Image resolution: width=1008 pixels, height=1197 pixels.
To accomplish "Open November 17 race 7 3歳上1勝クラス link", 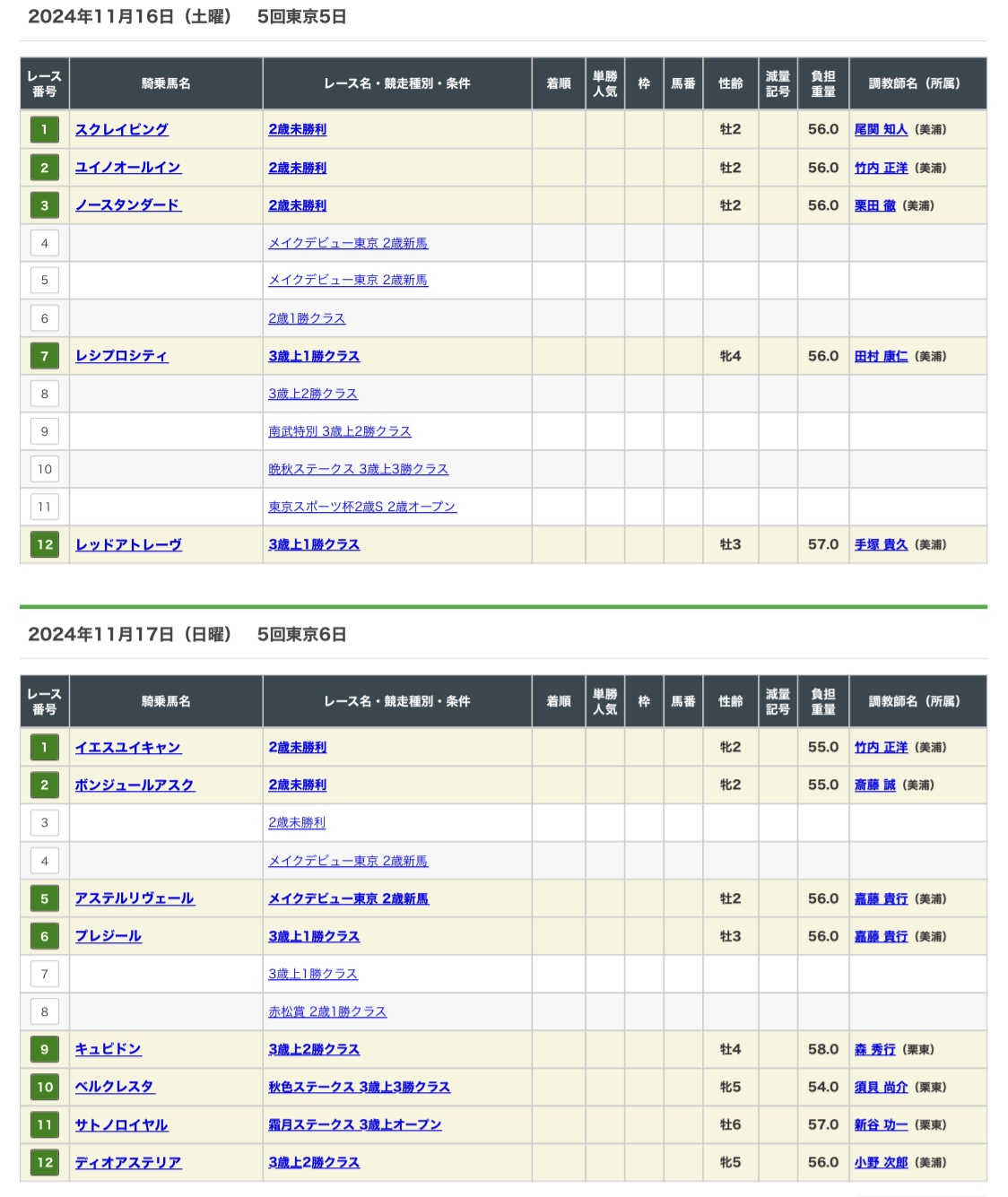I will pyautogui.click(x=313, y=974).
